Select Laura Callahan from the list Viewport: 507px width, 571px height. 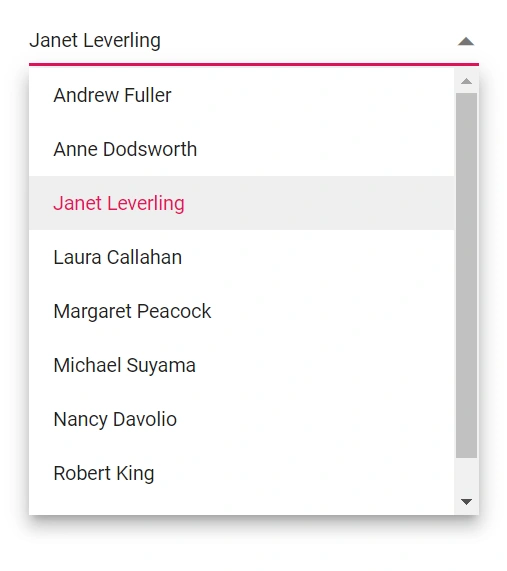pos(241,257)
